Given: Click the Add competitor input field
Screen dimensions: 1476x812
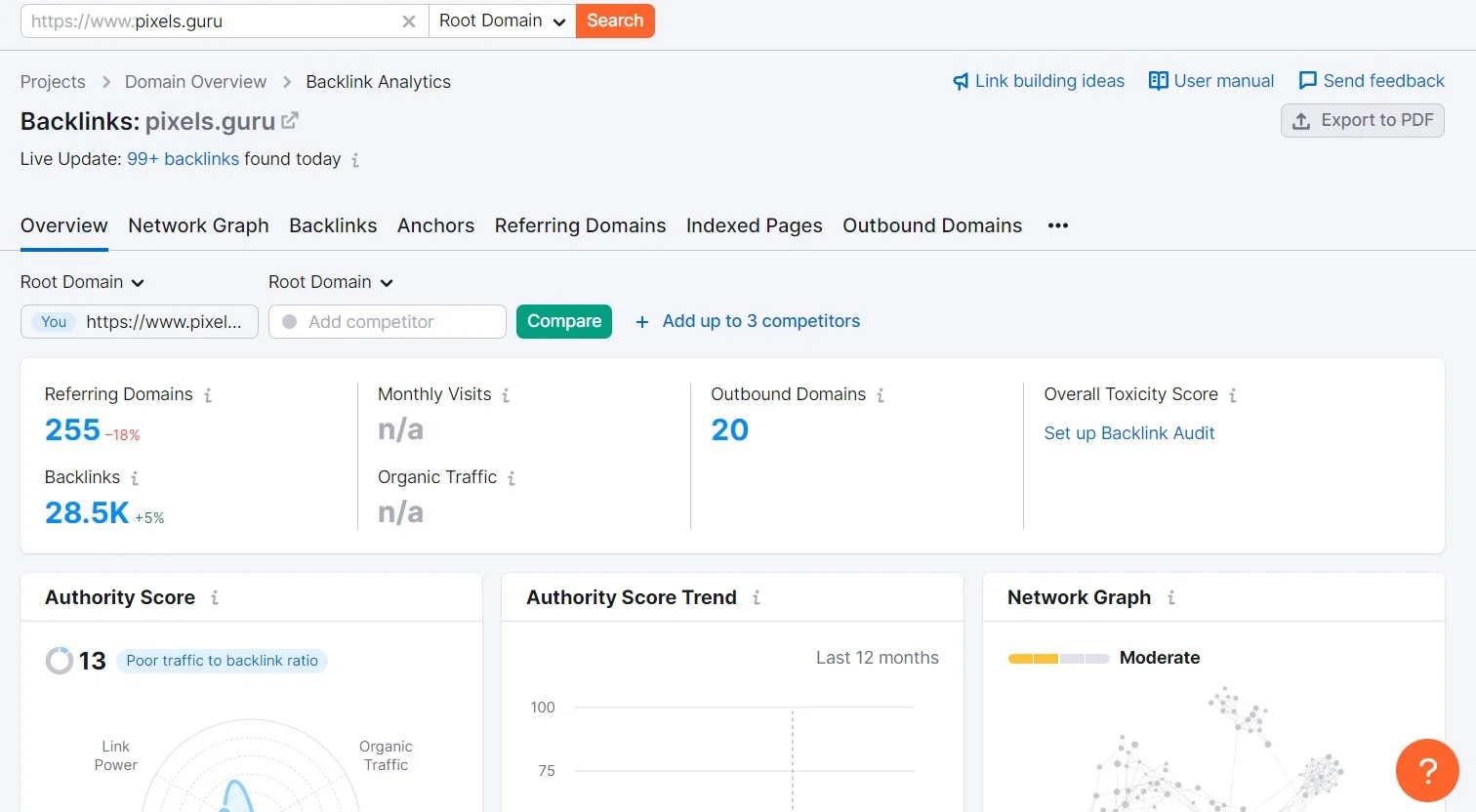Looking at the screenshot, I should (387, 321).
